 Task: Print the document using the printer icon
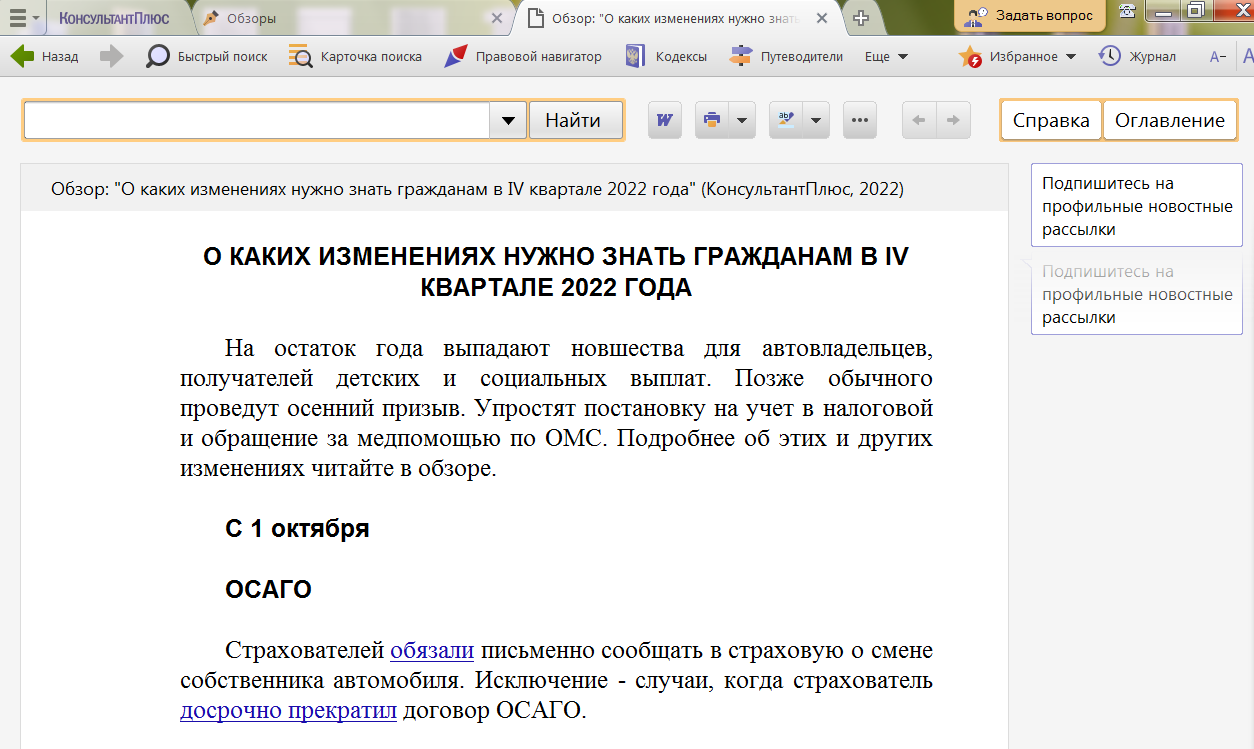click(x=711, y=120)
